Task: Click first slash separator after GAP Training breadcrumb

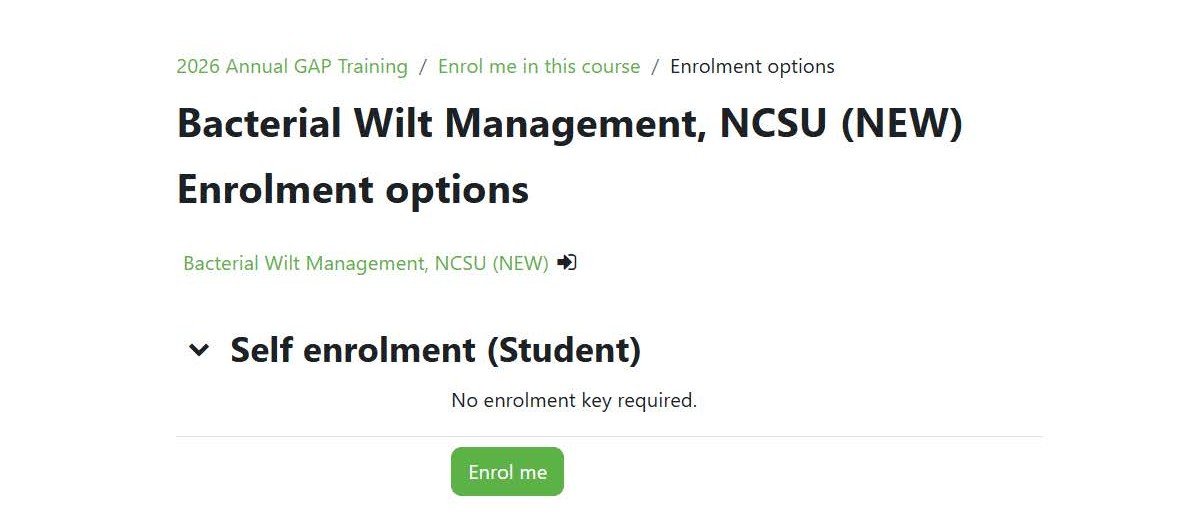Action: (x=423, y=67)
